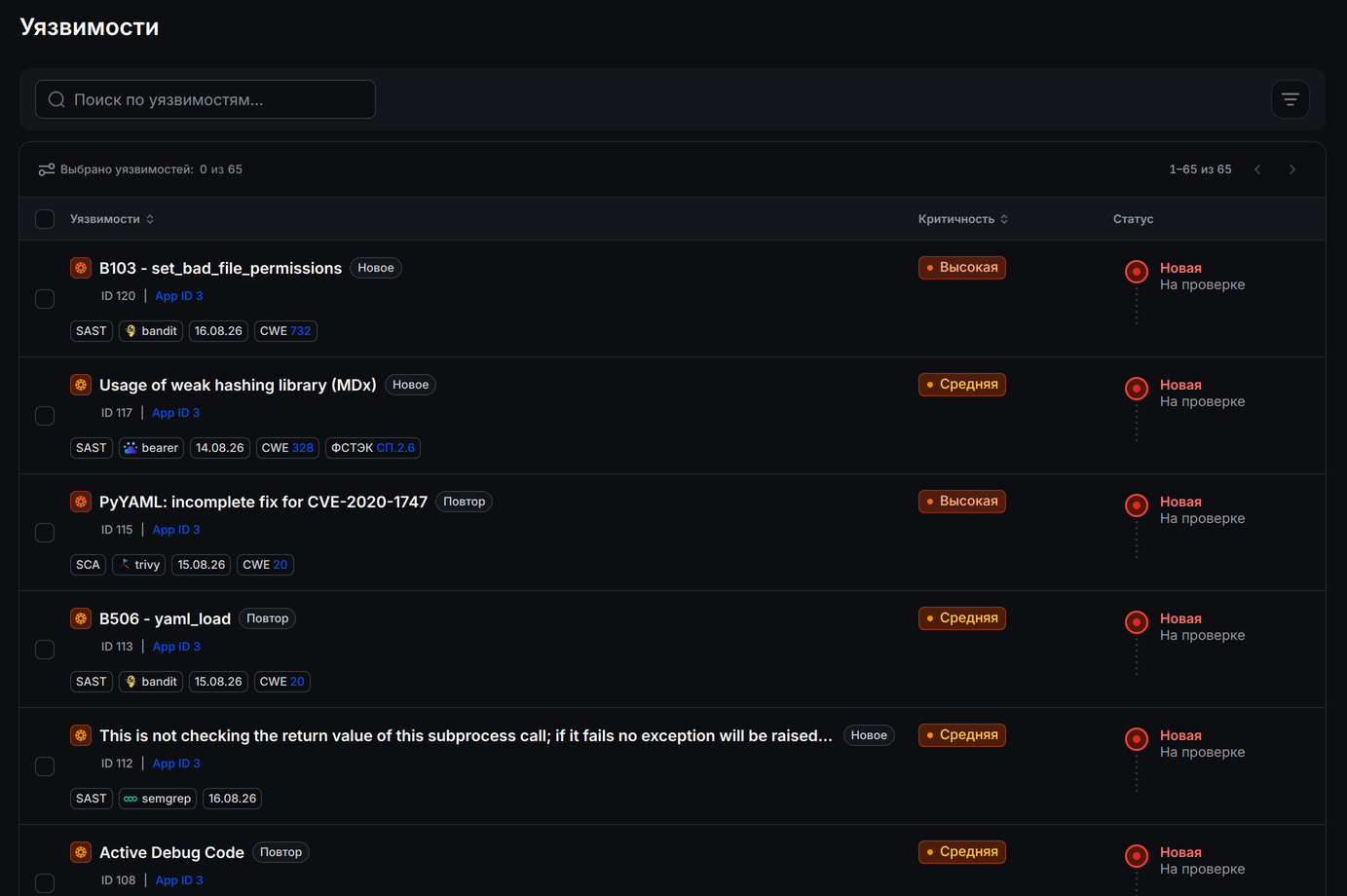Click status circle icon in weak hashing row
Viewport: 1347px width, 896px height.
click(1136, 389)
